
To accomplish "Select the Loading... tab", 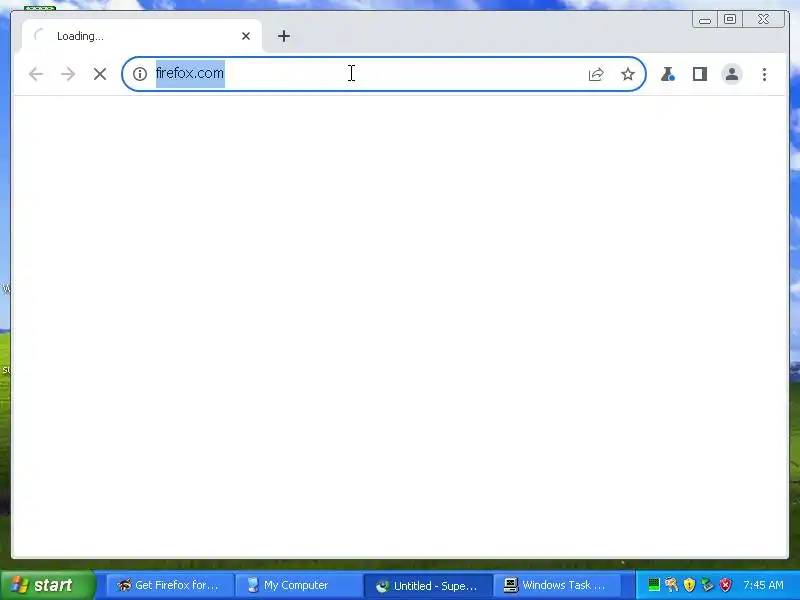I will pos(142,36).
